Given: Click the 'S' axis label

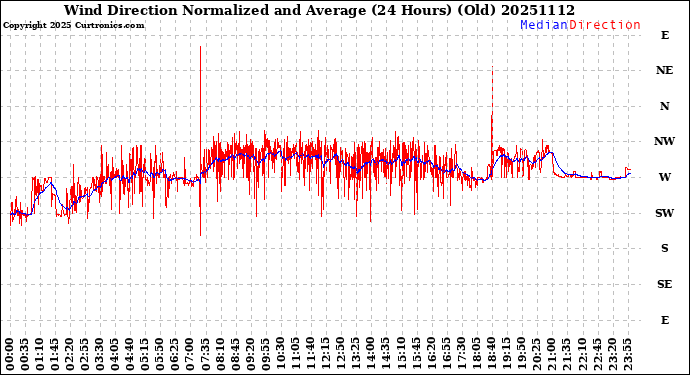Looking at the screenshot, I should click(664, 248).
